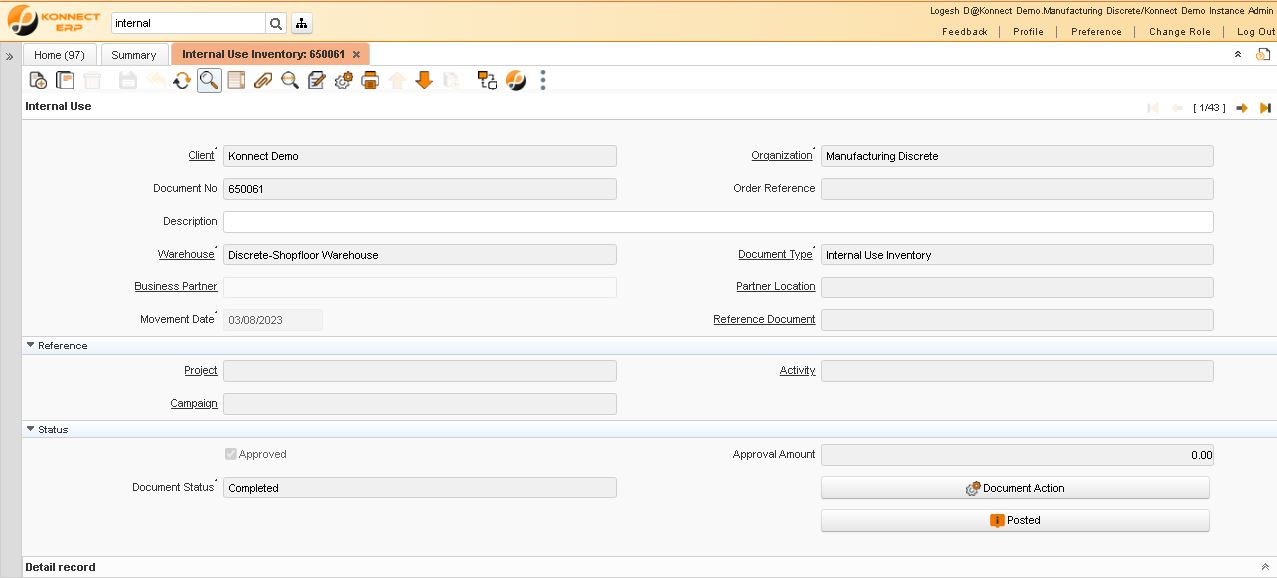Click the New Record toolbar icon

(38, 81)
